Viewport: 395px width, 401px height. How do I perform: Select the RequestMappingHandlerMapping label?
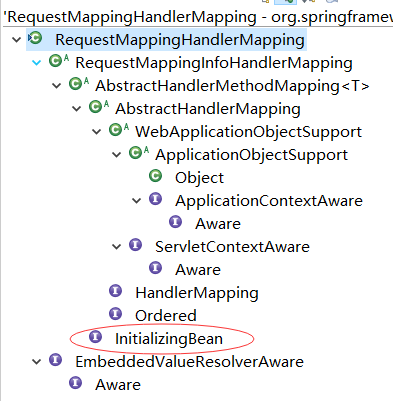tap(180, 40)
